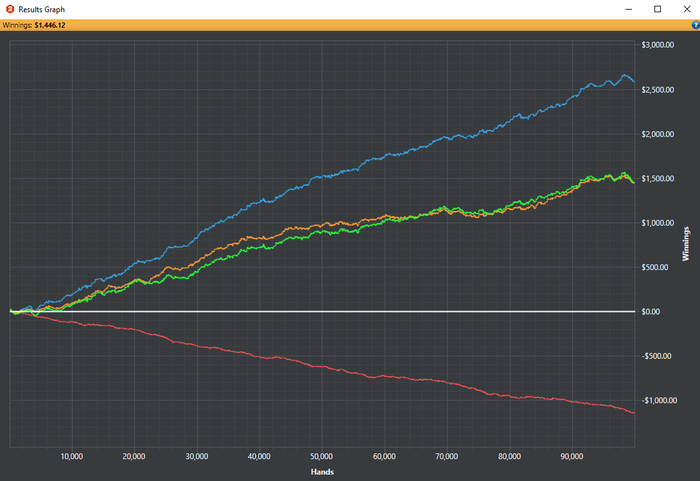Click the -$1,000.00 axis label
Image resolution: width=700 pixels, height=481 pixels.
tap(659, 400)
